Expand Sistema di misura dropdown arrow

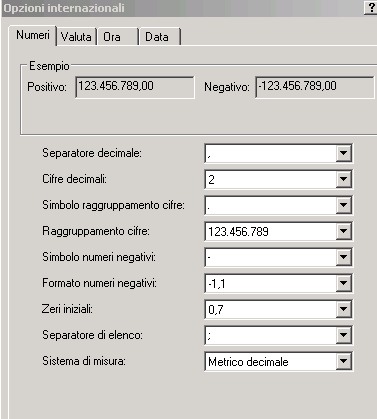pyautogui.click(x=343, y=361)
